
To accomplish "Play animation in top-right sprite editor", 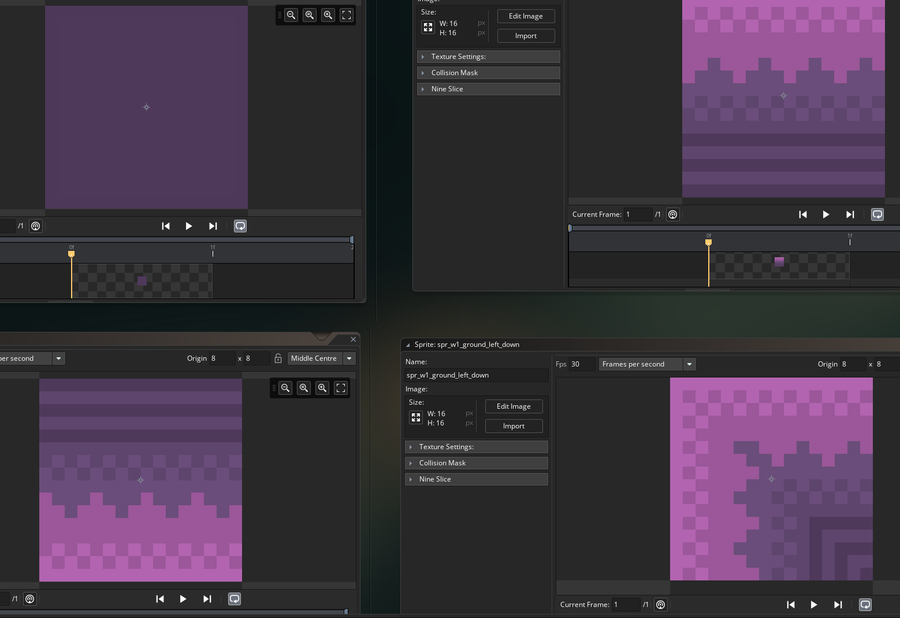I will pos(826,215).
